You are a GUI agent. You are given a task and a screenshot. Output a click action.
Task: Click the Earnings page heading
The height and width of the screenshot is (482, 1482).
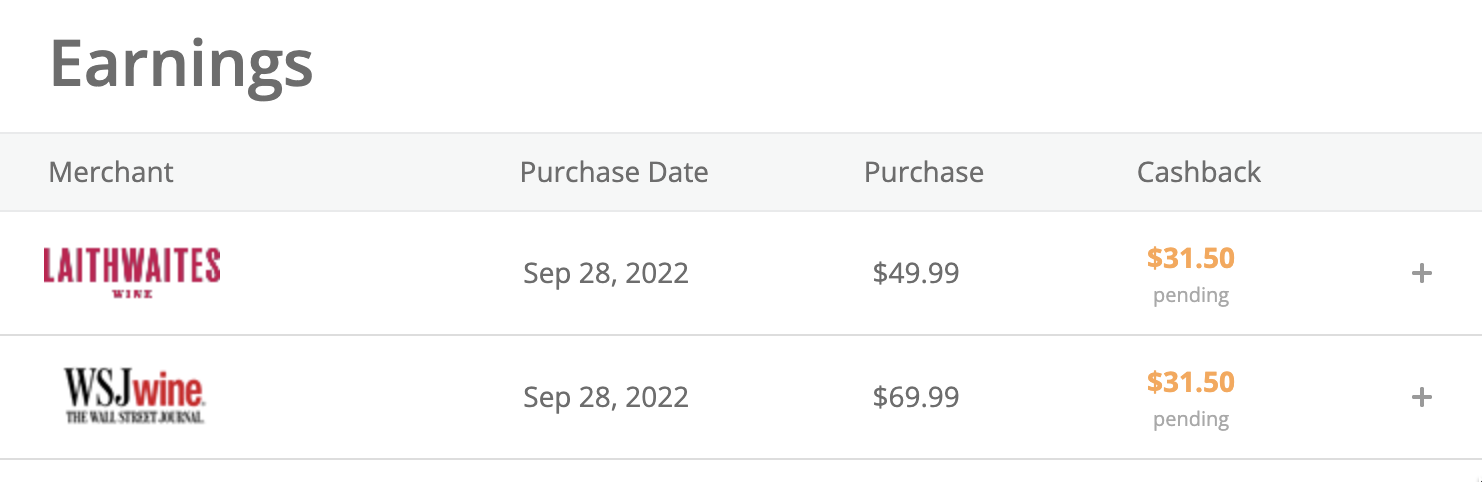click(181, 64)
